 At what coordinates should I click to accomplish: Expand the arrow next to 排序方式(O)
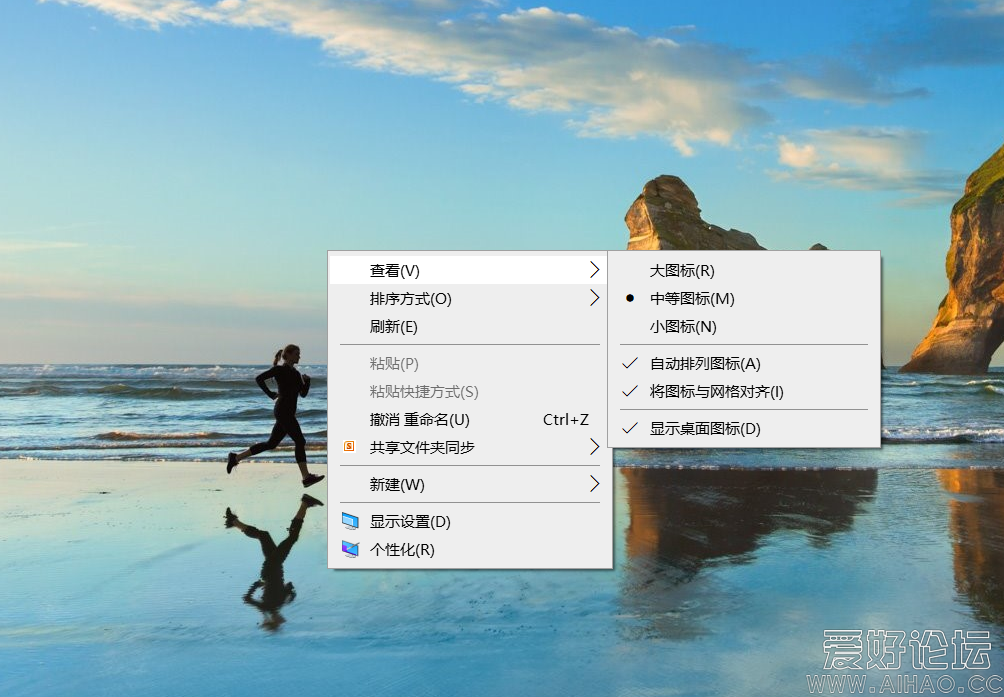(x=594, y=298)
